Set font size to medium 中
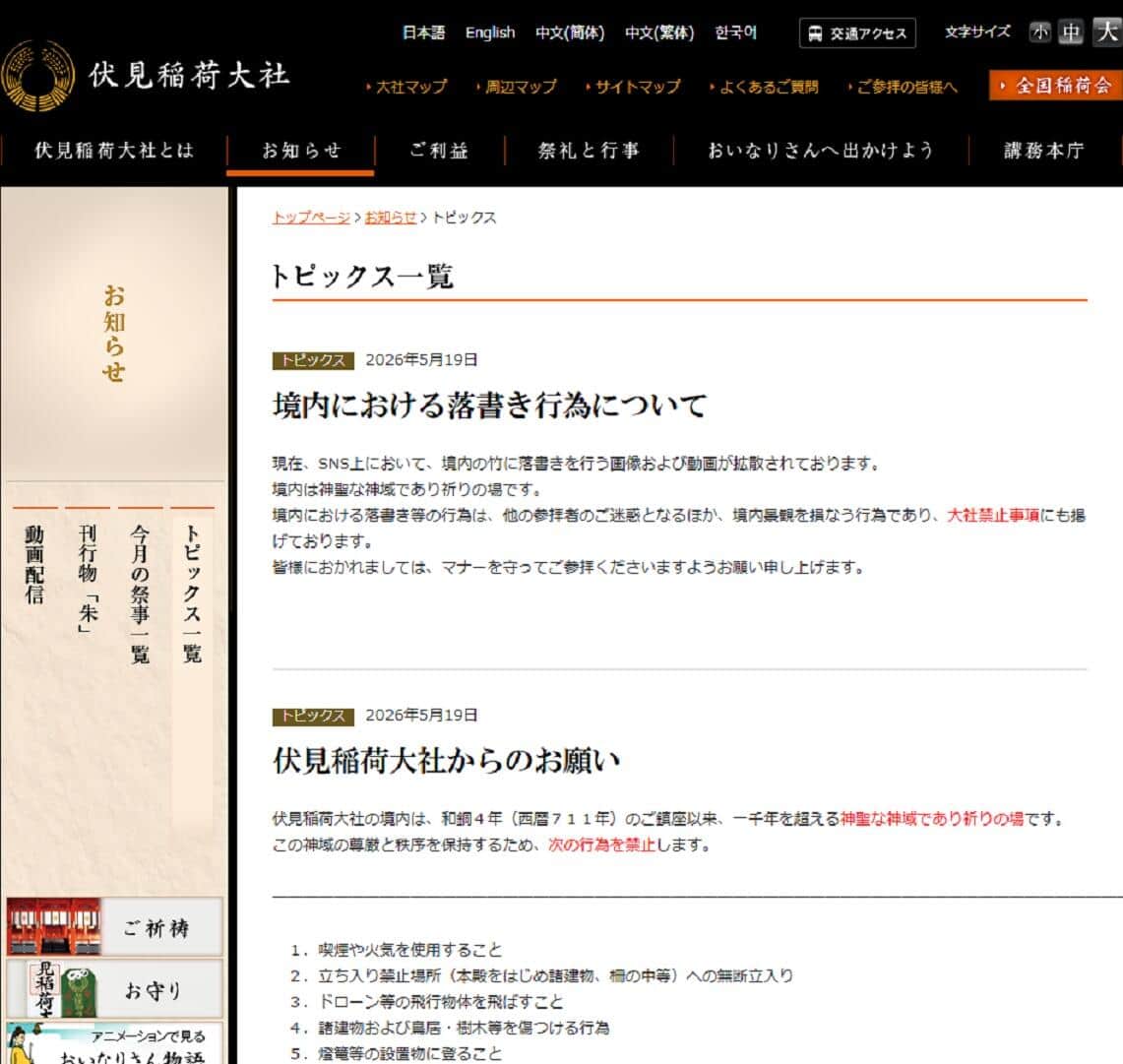Screen dimensions: 1123x1064 coord(1071,32)
